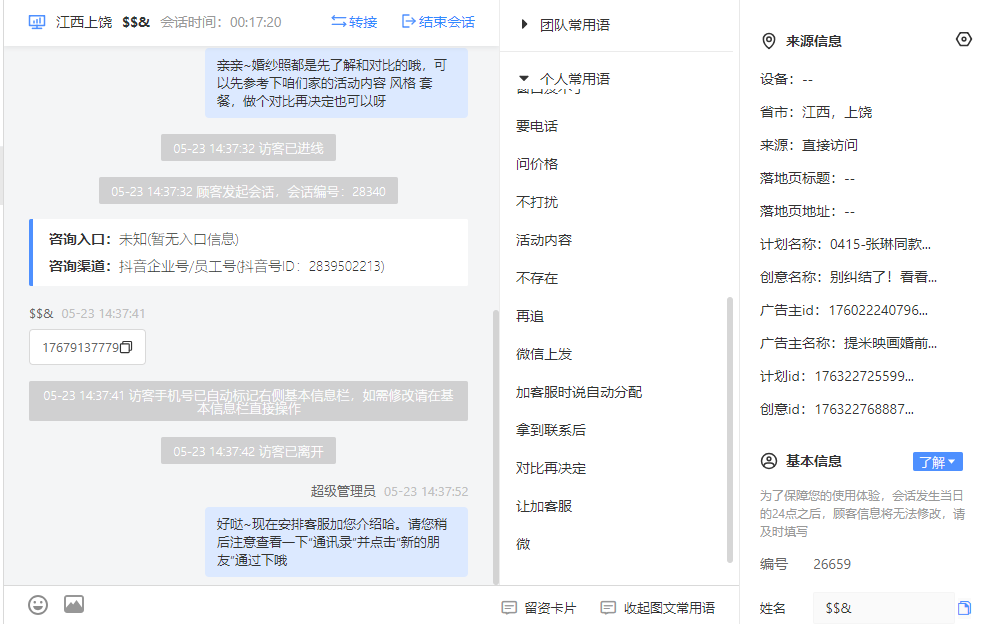Select the 让加客服 quick phrase
988x624 pixels.
[x=544, y=506]
